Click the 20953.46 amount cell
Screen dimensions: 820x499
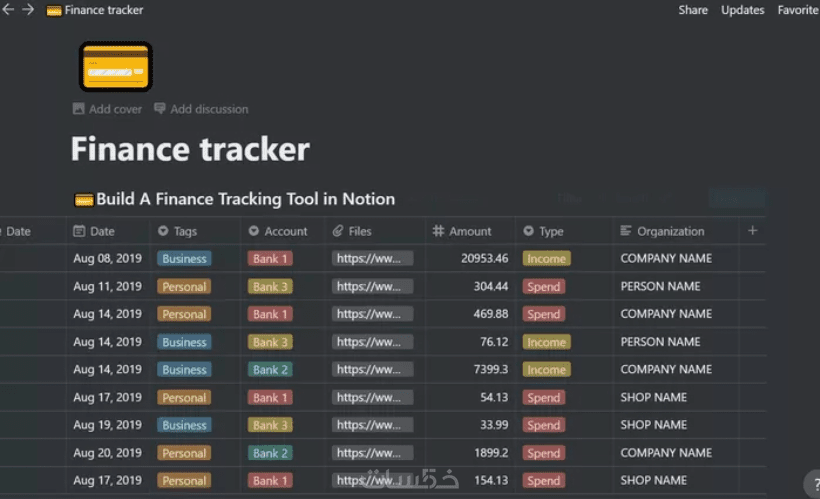pyautogui.click(x=470, y=258)
